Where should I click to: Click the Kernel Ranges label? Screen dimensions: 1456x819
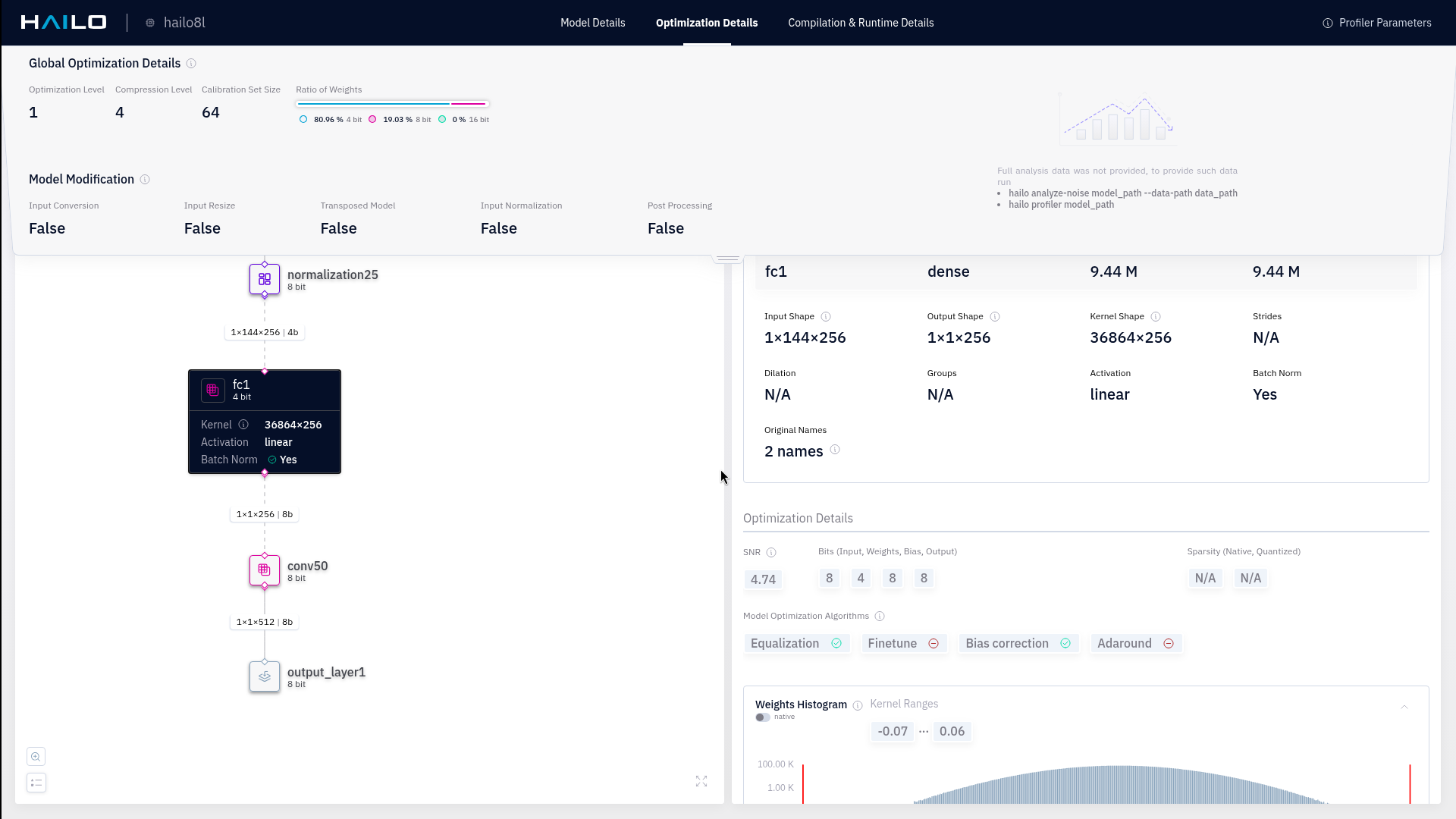[x=904, y=704]
